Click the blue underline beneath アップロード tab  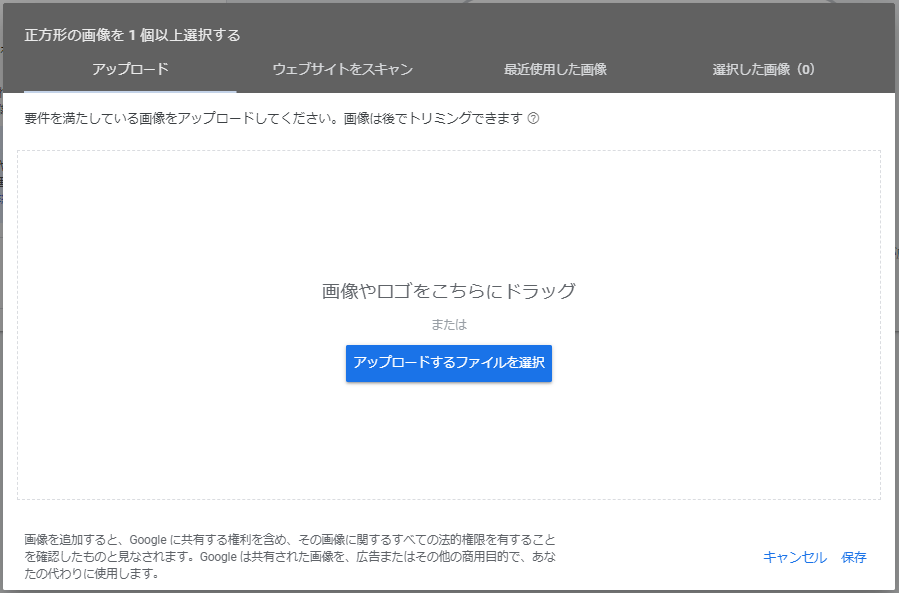coord(130,91)
